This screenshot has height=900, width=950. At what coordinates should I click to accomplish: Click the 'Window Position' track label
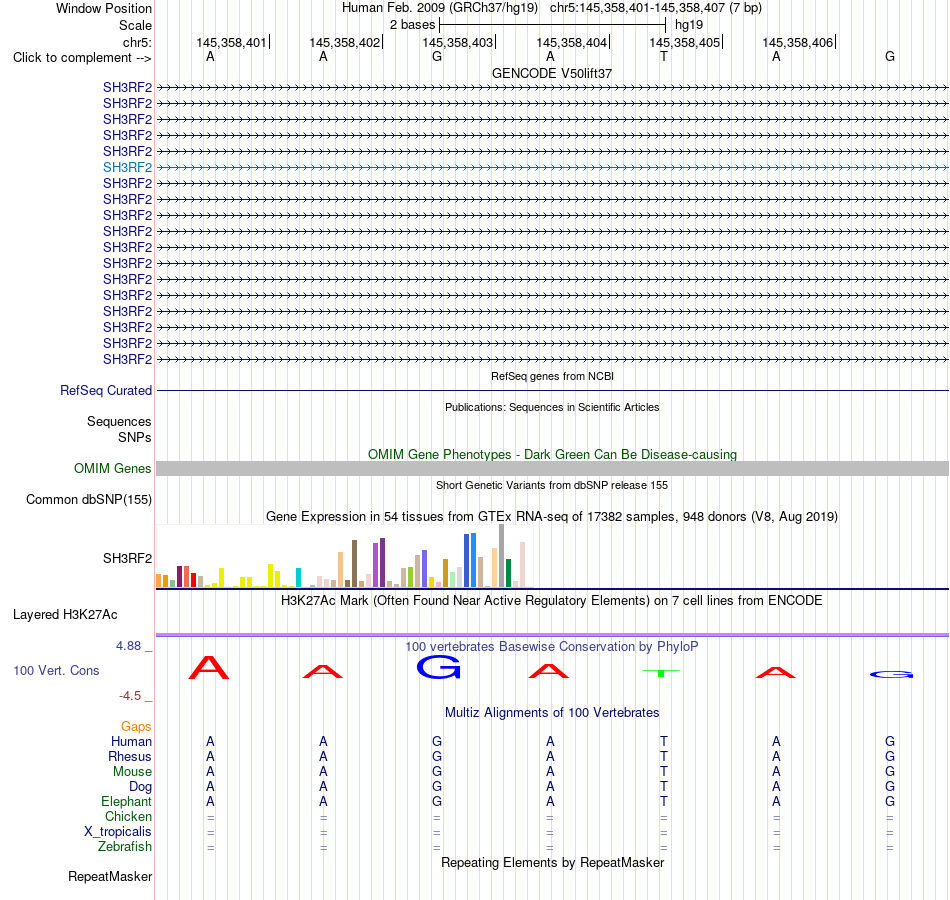(104, 8)
